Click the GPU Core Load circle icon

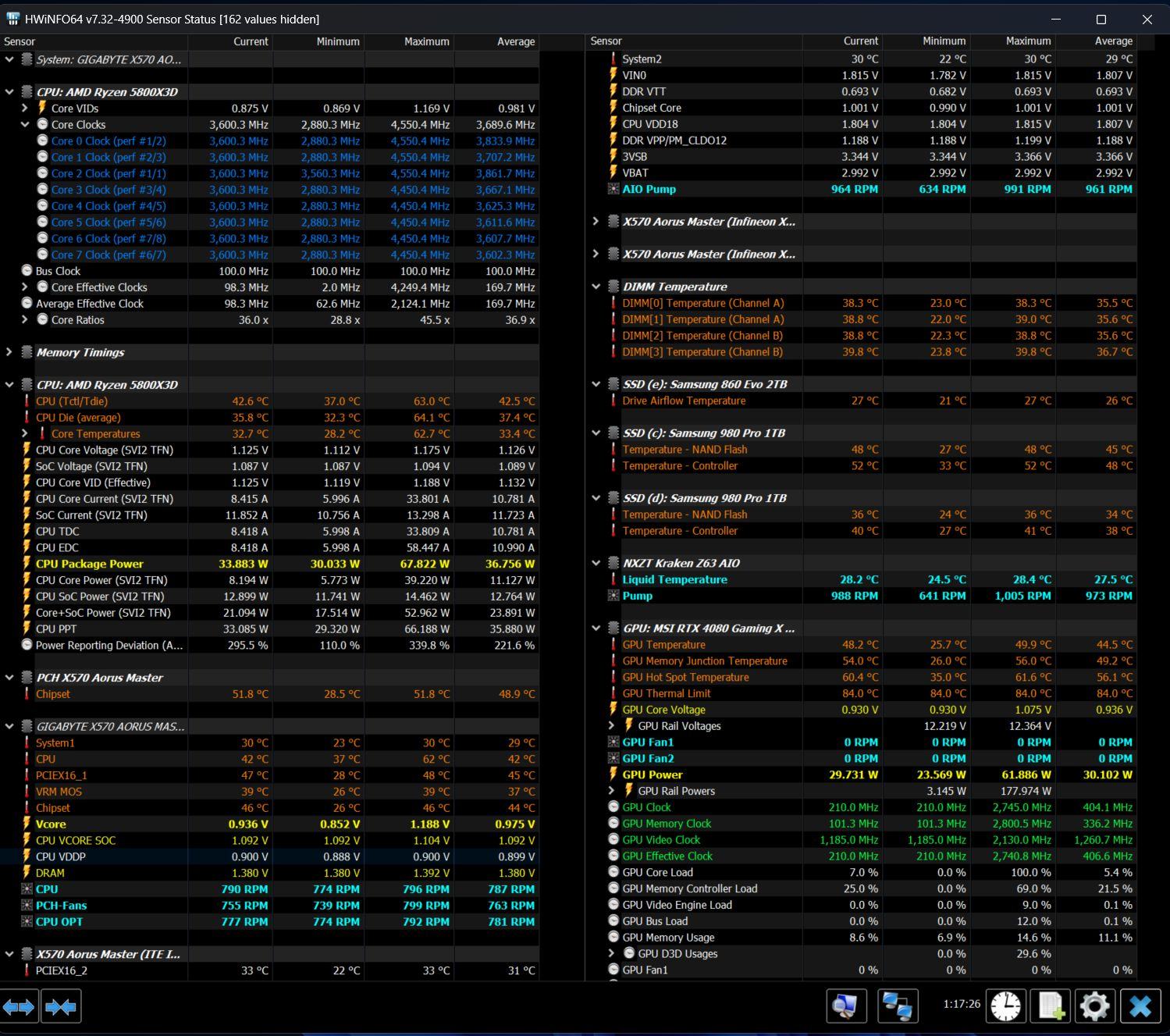(x=614, y=872)
